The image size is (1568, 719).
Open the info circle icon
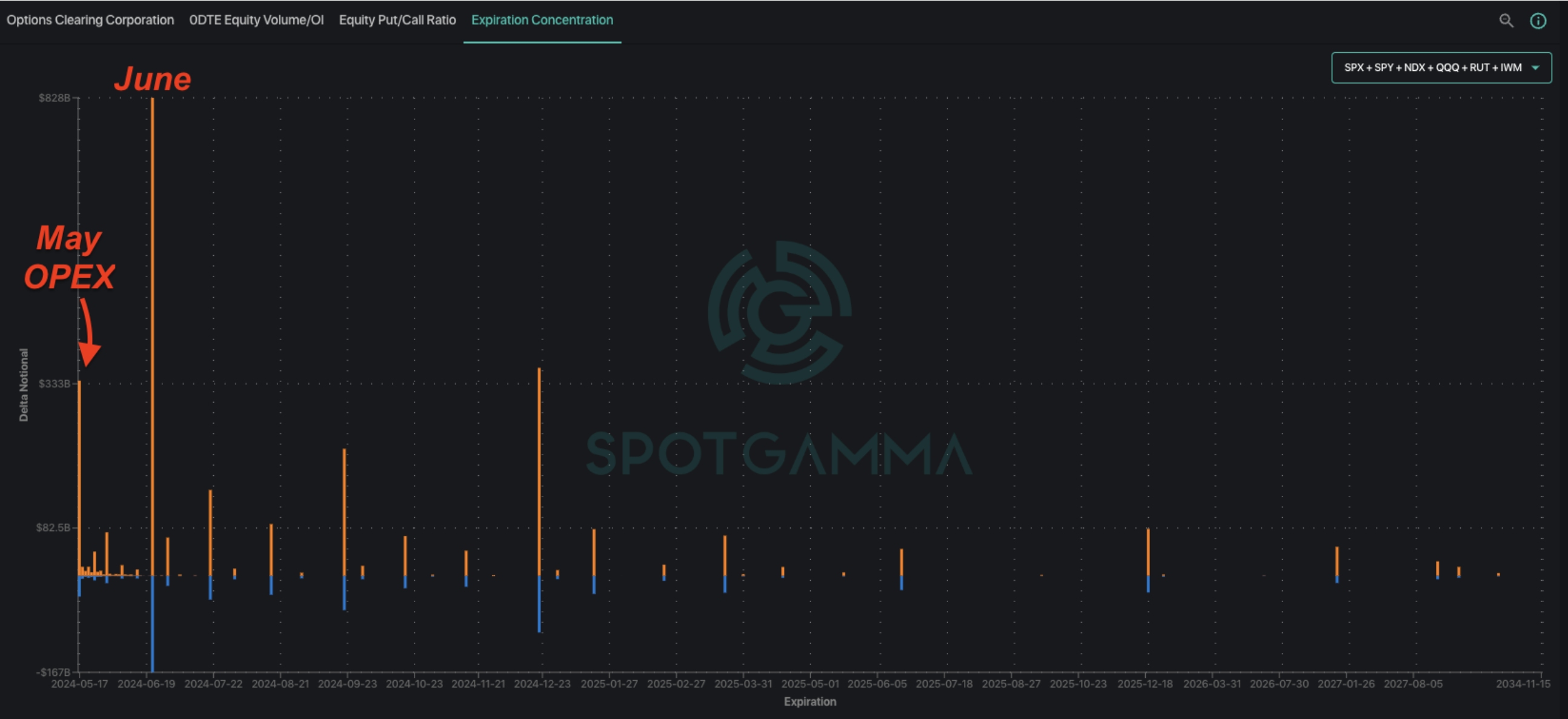tap(1538, 21)
